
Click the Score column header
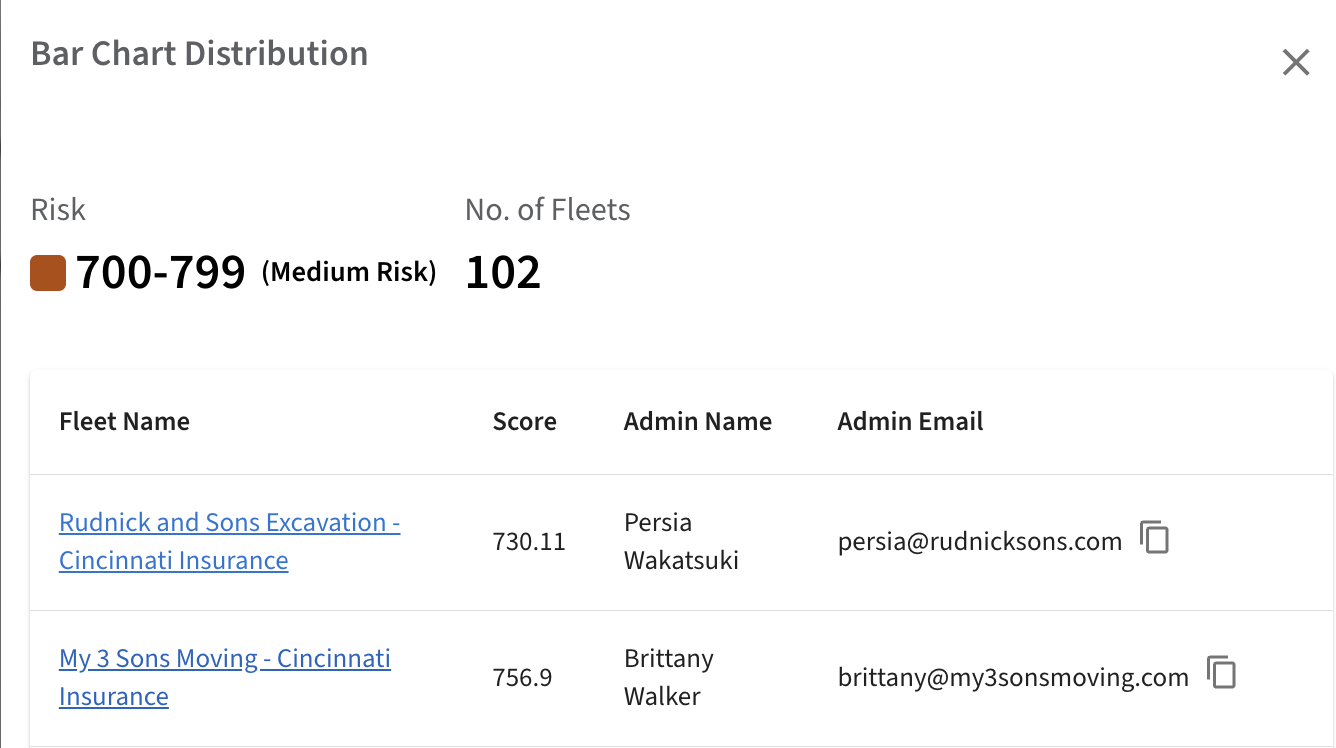[x=524, y=422]
